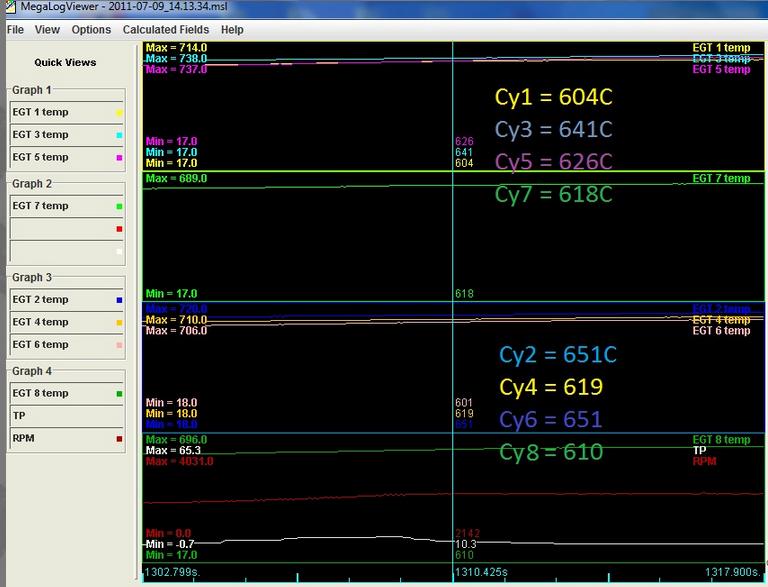768x587 pixels.
Task: Click the Max = 710.0 readout in Graph 3
Action: [176, 319]
